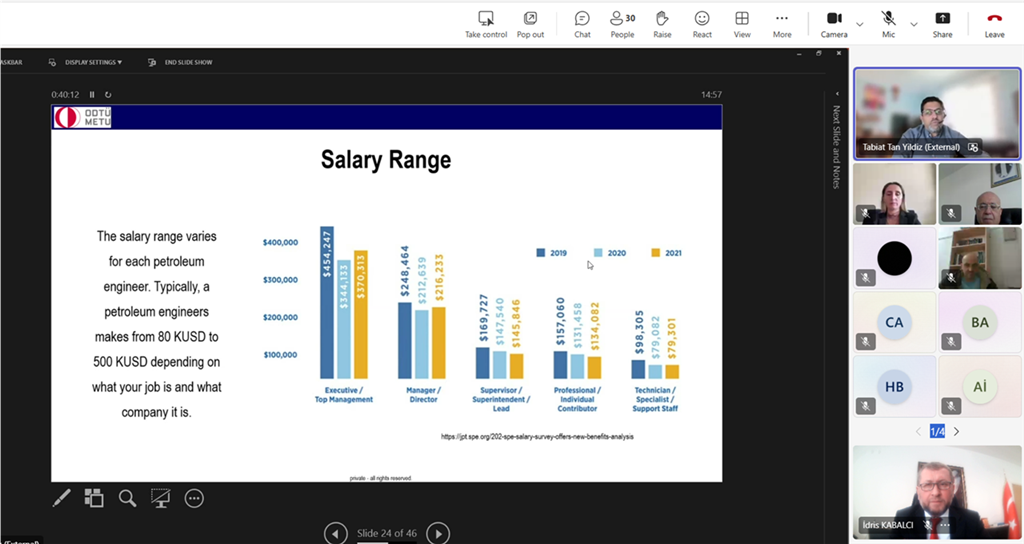Viewport: 1024px width, 544px height.
Task: Open the More actions menu
Action: coord(782,24)
